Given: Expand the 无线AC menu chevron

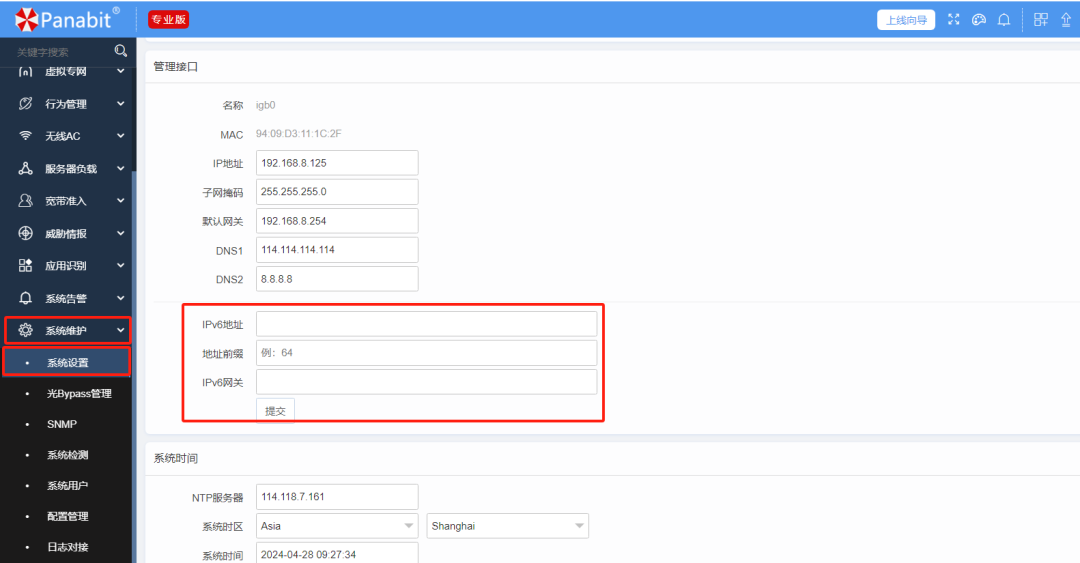Looking at the screenshot, I should (121, 136).
